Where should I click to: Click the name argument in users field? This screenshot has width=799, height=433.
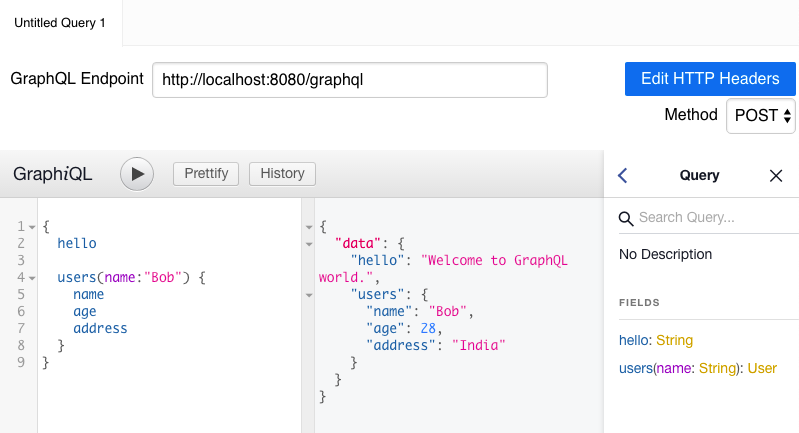click(673, 368)
